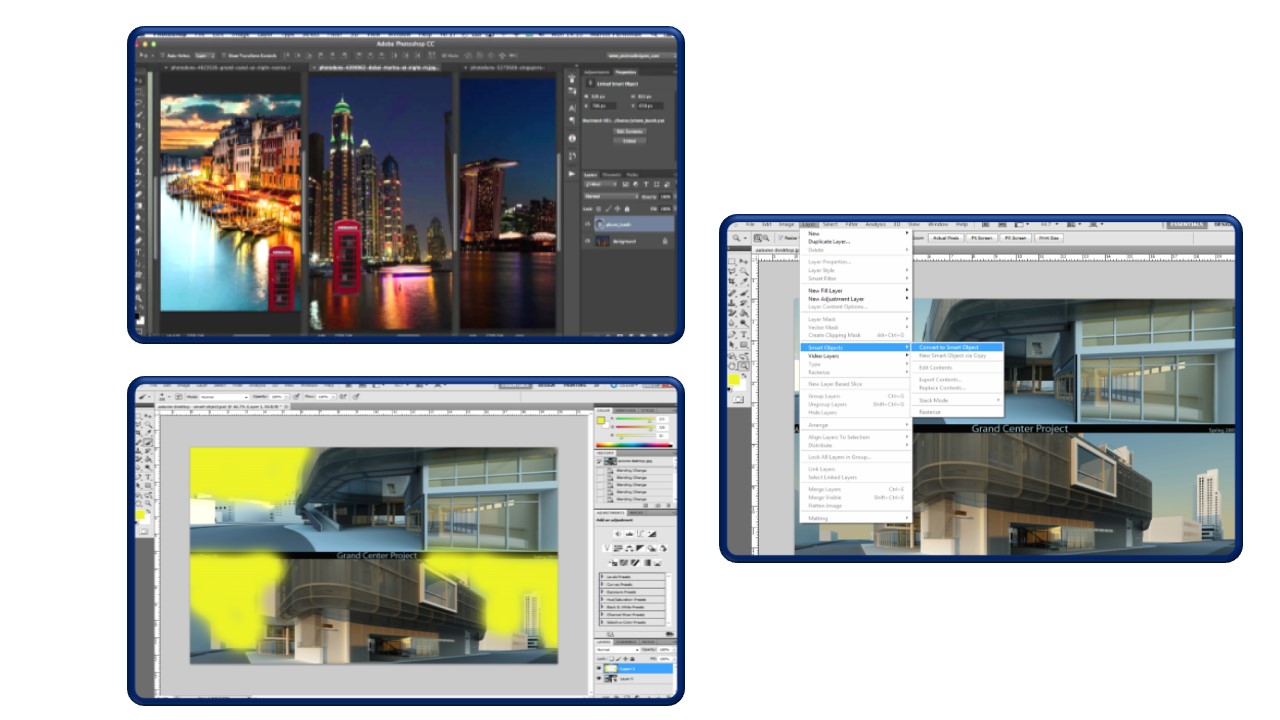Click the color spectrum ramp in Color panel
Screen dimensions: 1280x720
(635, 445)
